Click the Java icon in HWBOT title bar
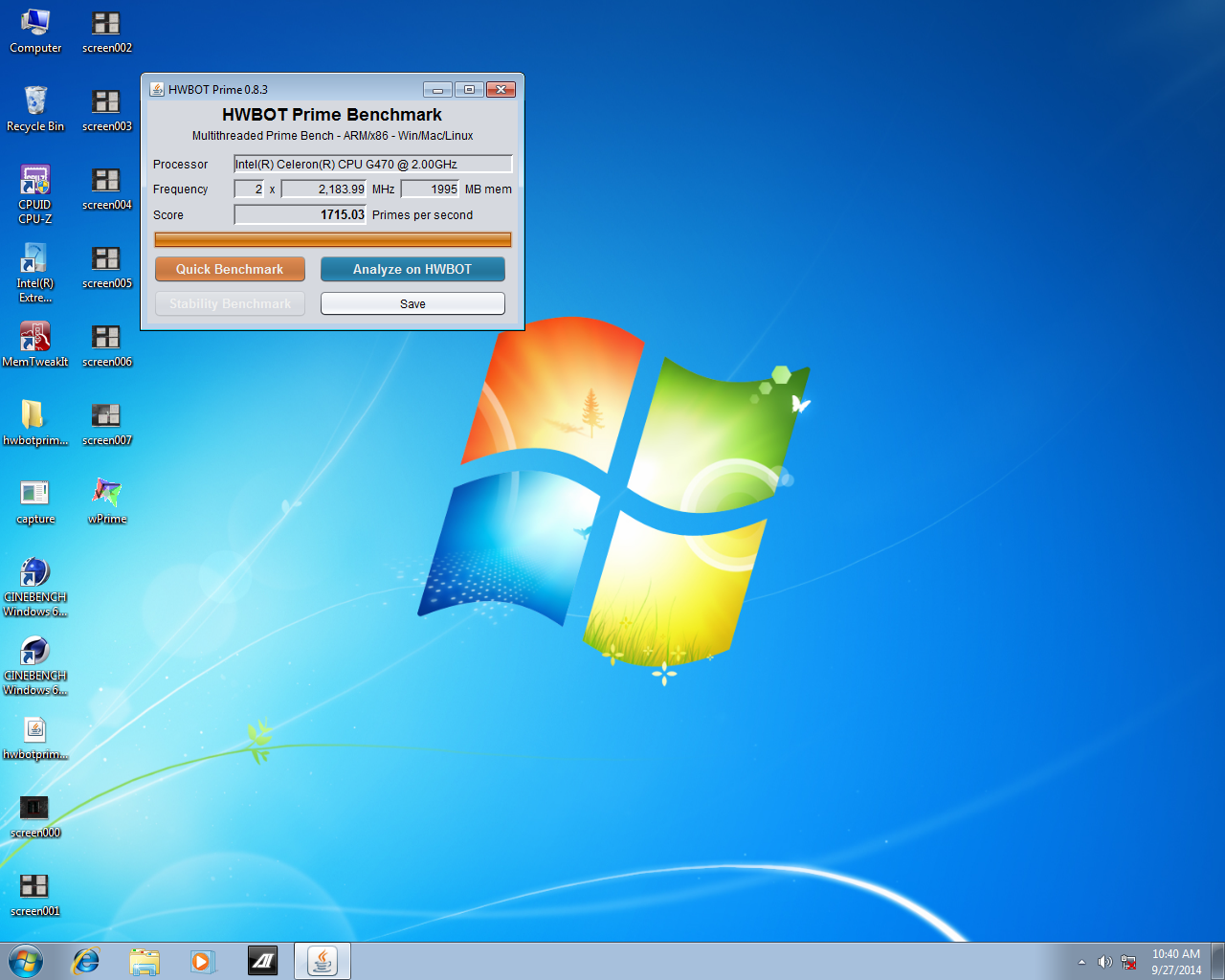Viewport: 1225px width, 980px height. pos(157,89)
